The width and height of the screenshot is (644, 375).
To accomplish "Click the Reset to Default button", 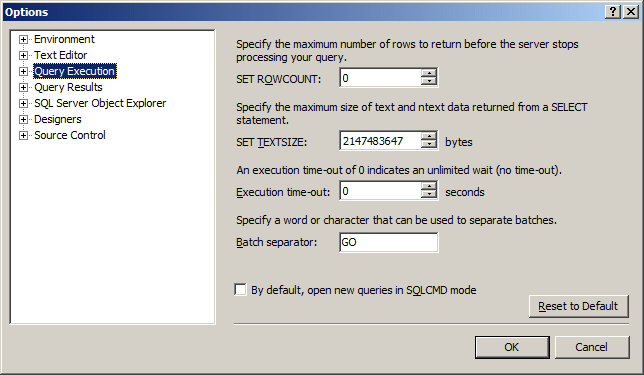I will click(x=578, y=306).
